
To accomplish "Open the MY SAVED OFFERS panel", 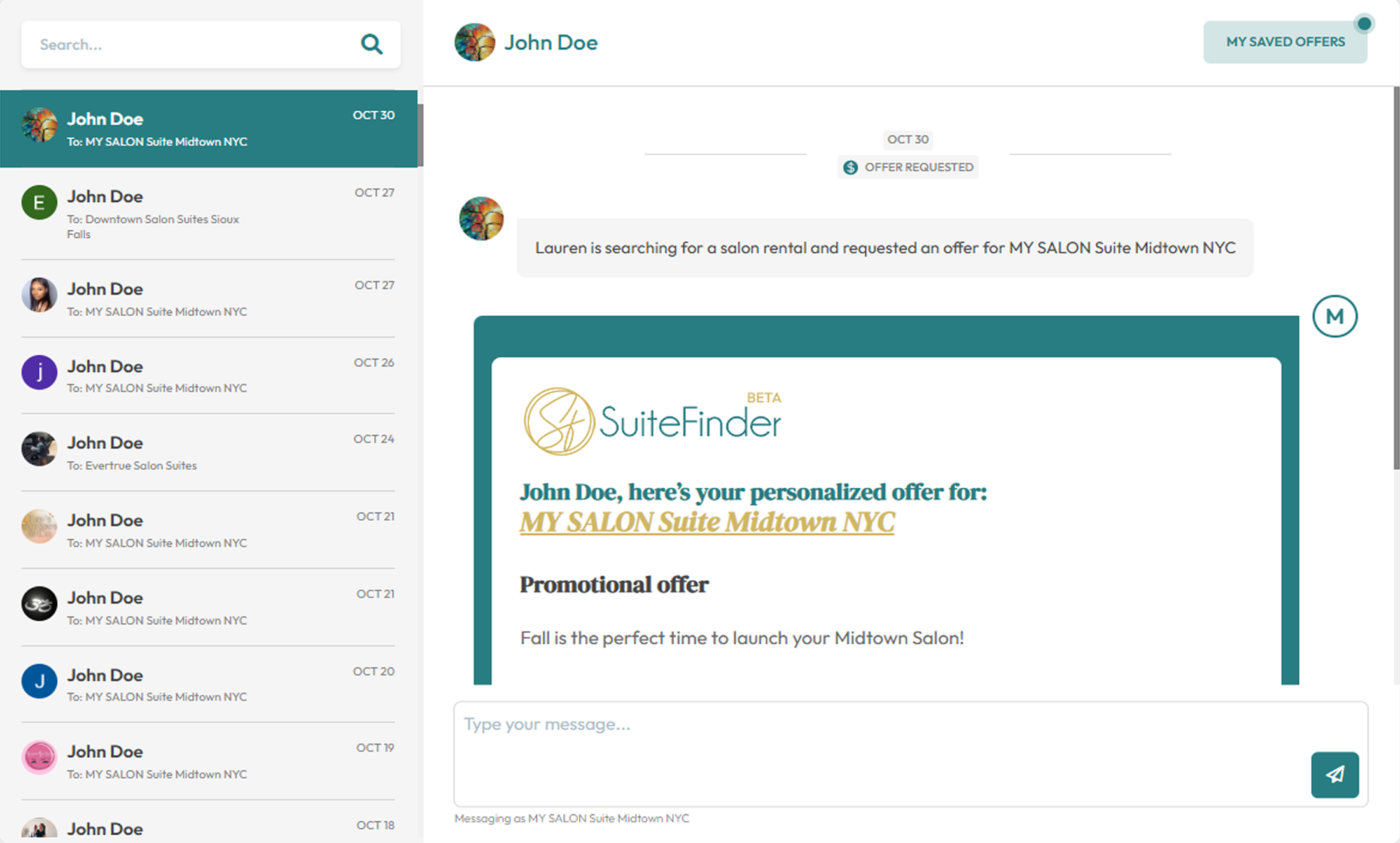I will 1284,41.
